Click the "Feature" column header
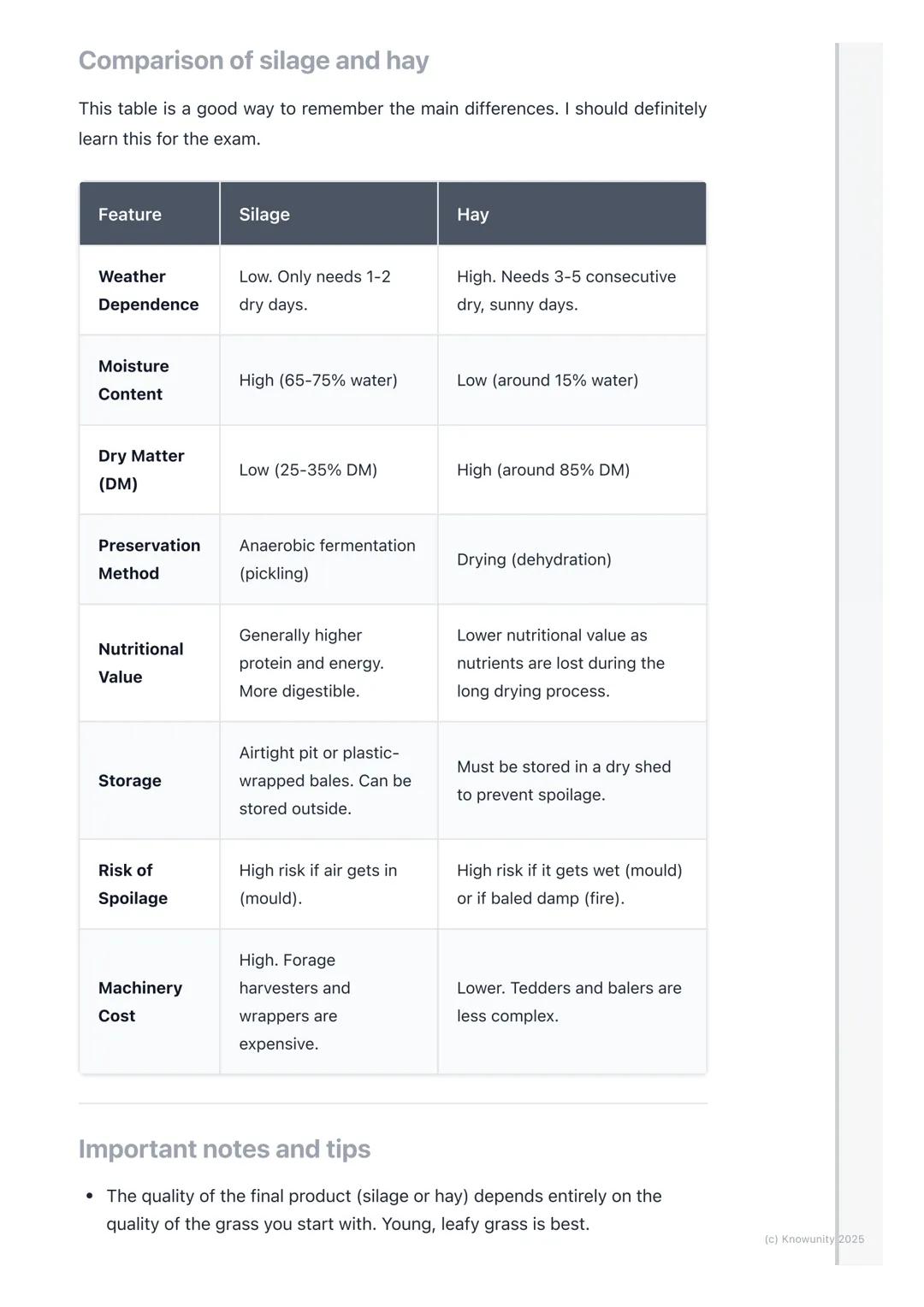This screenshot has width=924, height=1307. (x=130, y=215)
